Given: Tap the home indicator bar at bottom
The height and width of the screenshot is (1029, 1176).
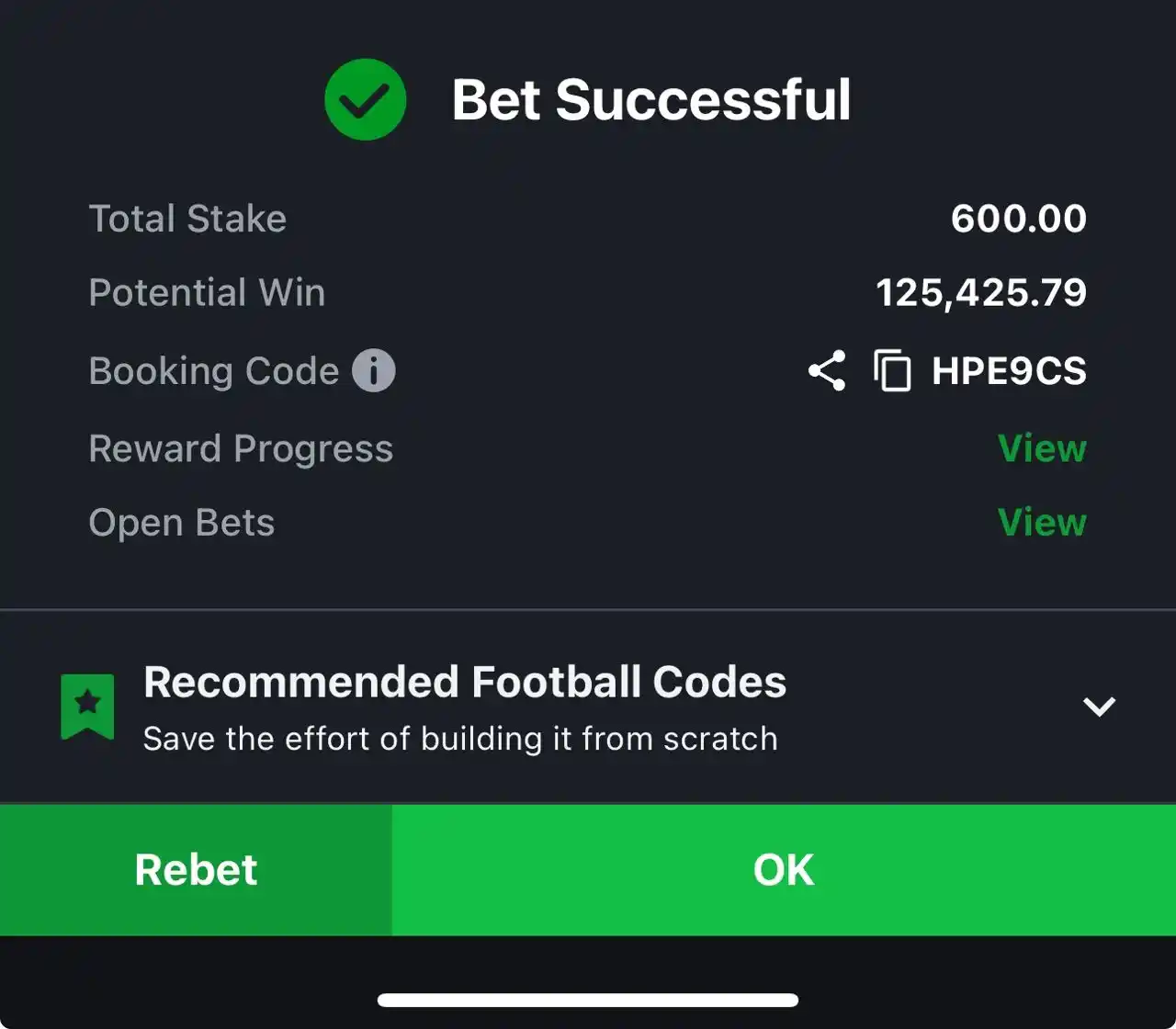Looking at the screenshot, I should click(588, 1001).
